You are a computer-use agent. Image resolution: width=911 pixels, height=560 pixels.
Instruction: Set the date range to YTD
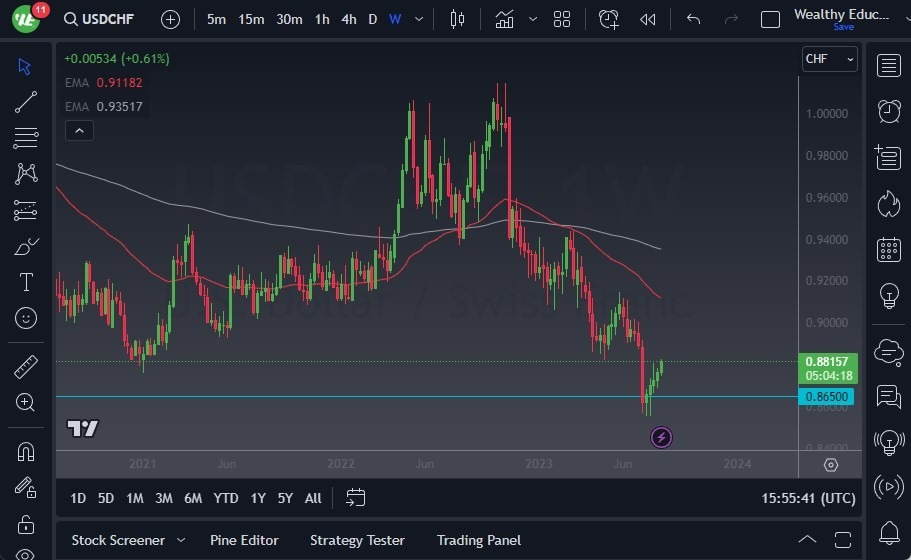click(x=225, y=498)
